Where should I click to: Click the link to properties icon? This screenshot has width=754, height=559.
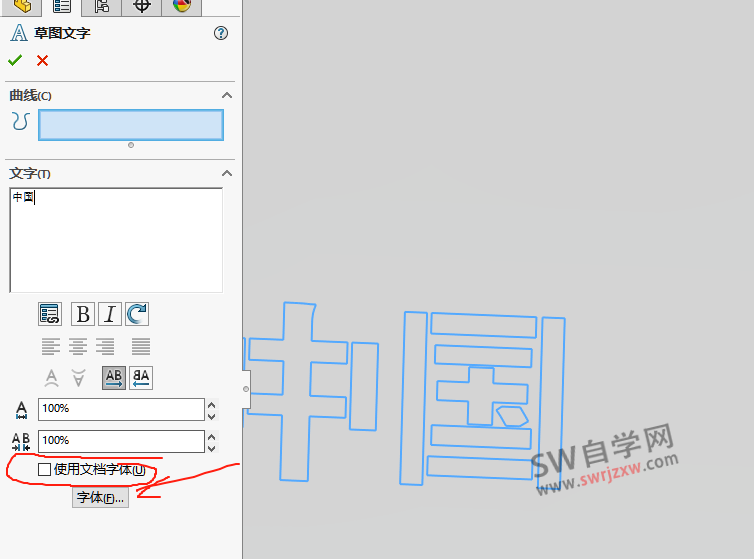(50, 315)
